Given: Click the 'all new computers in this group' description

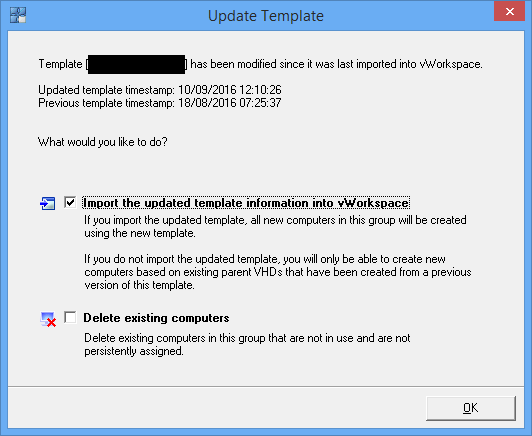Looking at the screenshot, I should click(x=276, y=227).
